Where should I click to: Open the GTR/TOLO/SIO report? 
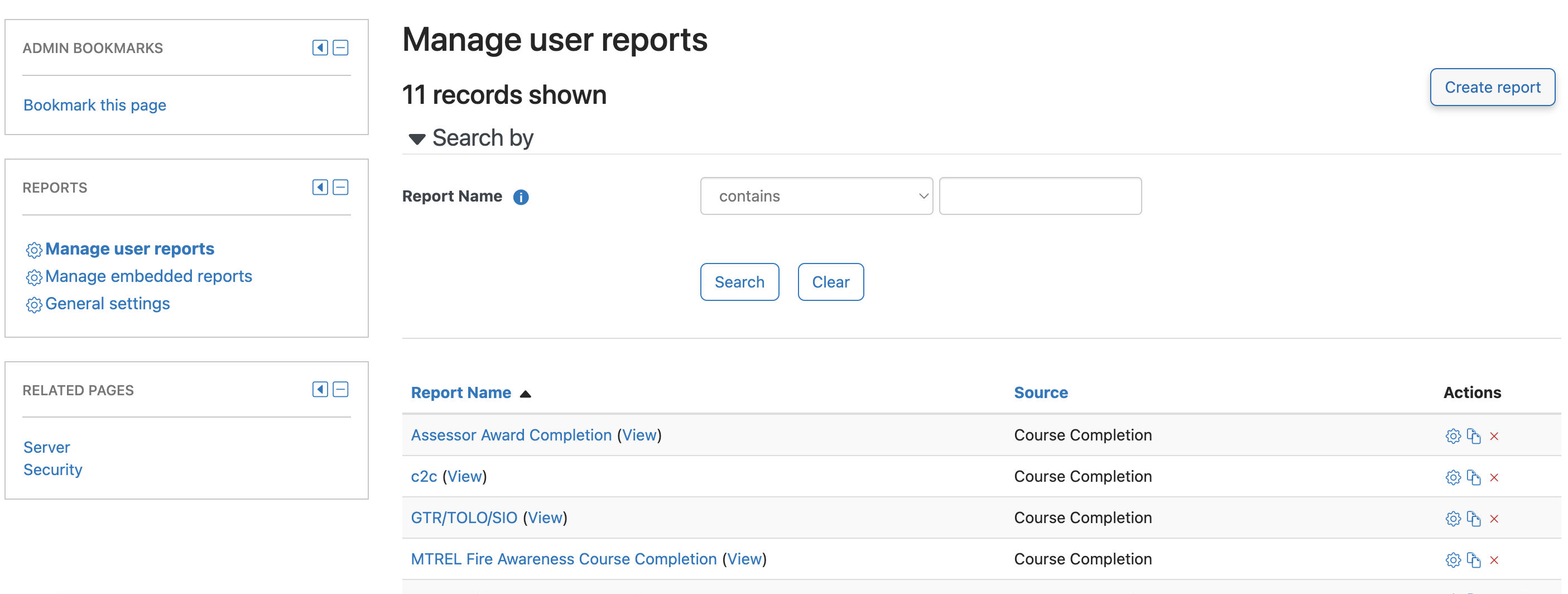click(464, 518)
